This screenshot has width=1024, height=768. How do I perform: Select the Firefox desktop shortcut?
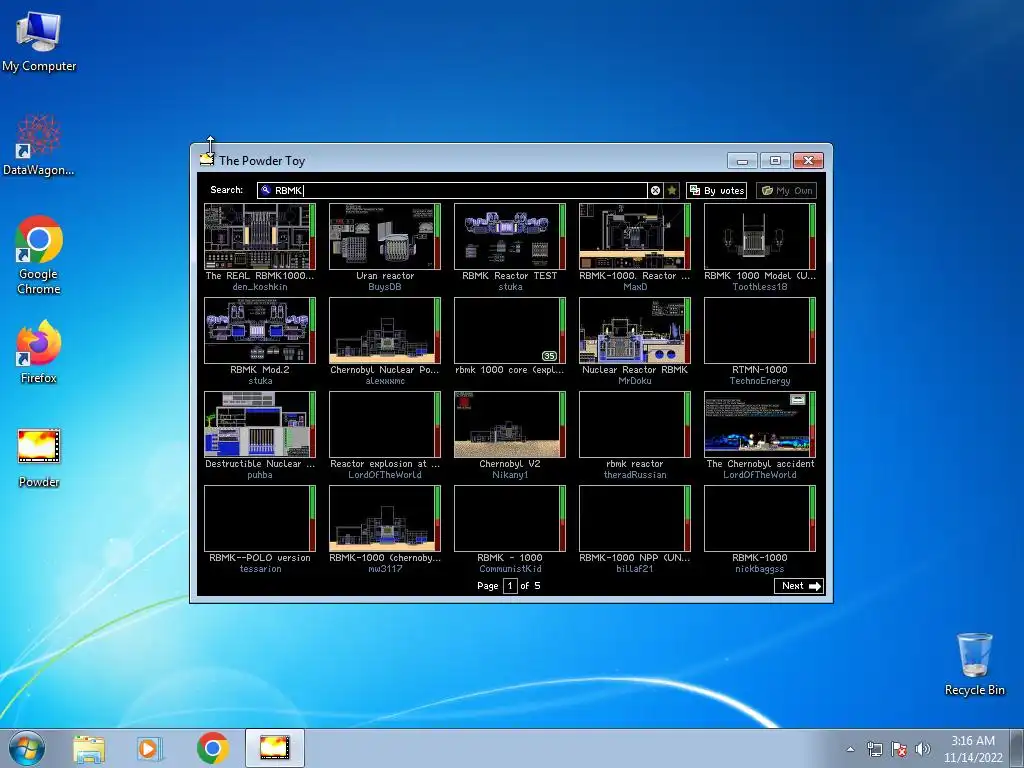click(39, 351)
